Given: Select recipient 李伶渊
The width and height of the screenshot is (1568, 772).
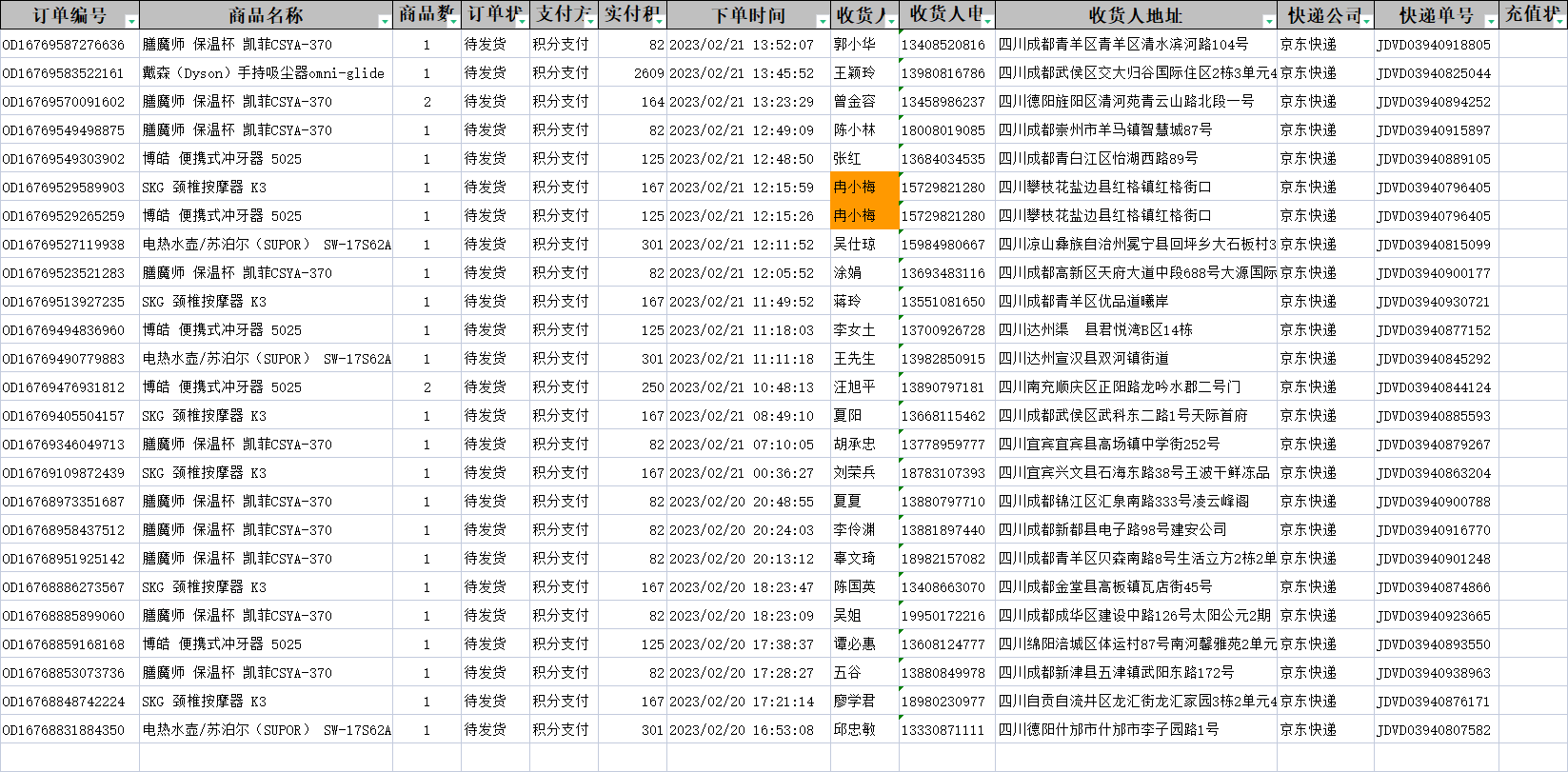Looking at the screenshot, I should pyautogui.click(x=864, y=530).
